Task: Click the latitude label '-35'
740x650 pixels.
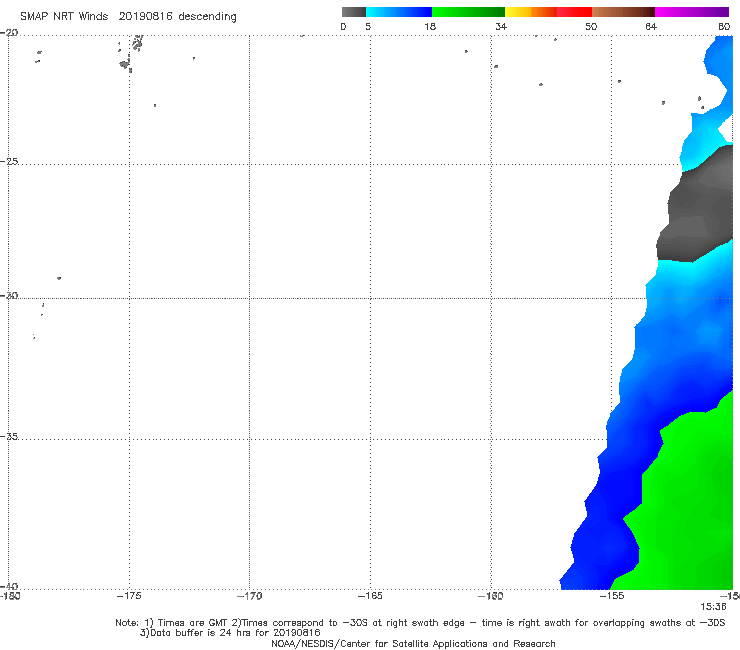Action: coord(9,436)
